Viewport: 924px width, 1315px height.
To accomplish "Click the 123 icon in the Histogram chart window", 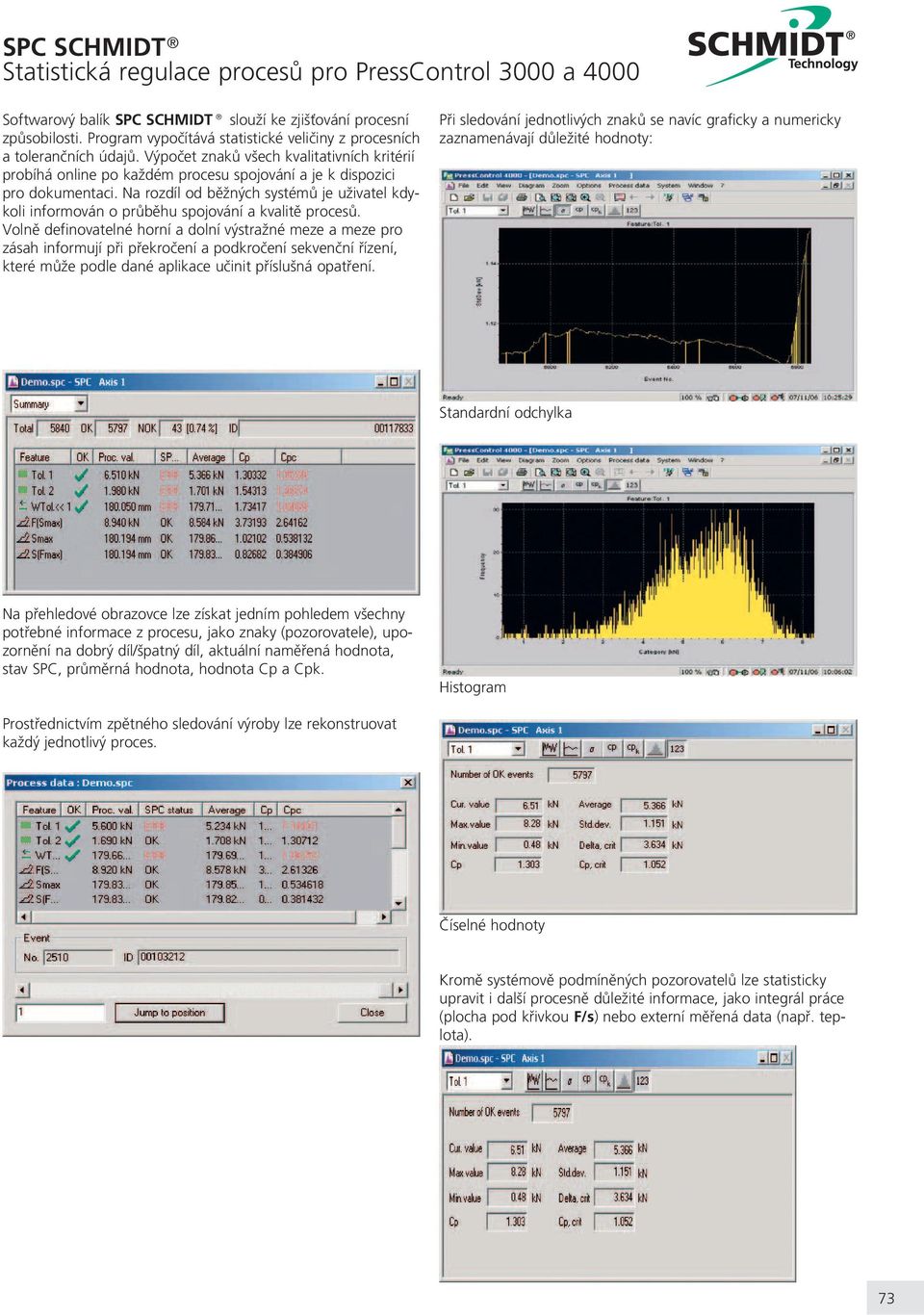I will pos(631,485).
